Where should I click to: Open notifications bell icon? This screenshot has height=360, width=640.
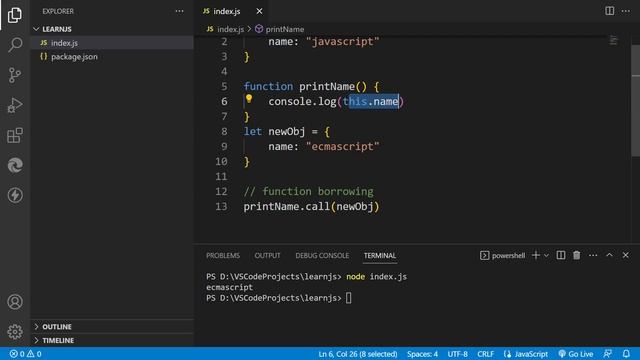pyautogui.click(x=626, y=354)
